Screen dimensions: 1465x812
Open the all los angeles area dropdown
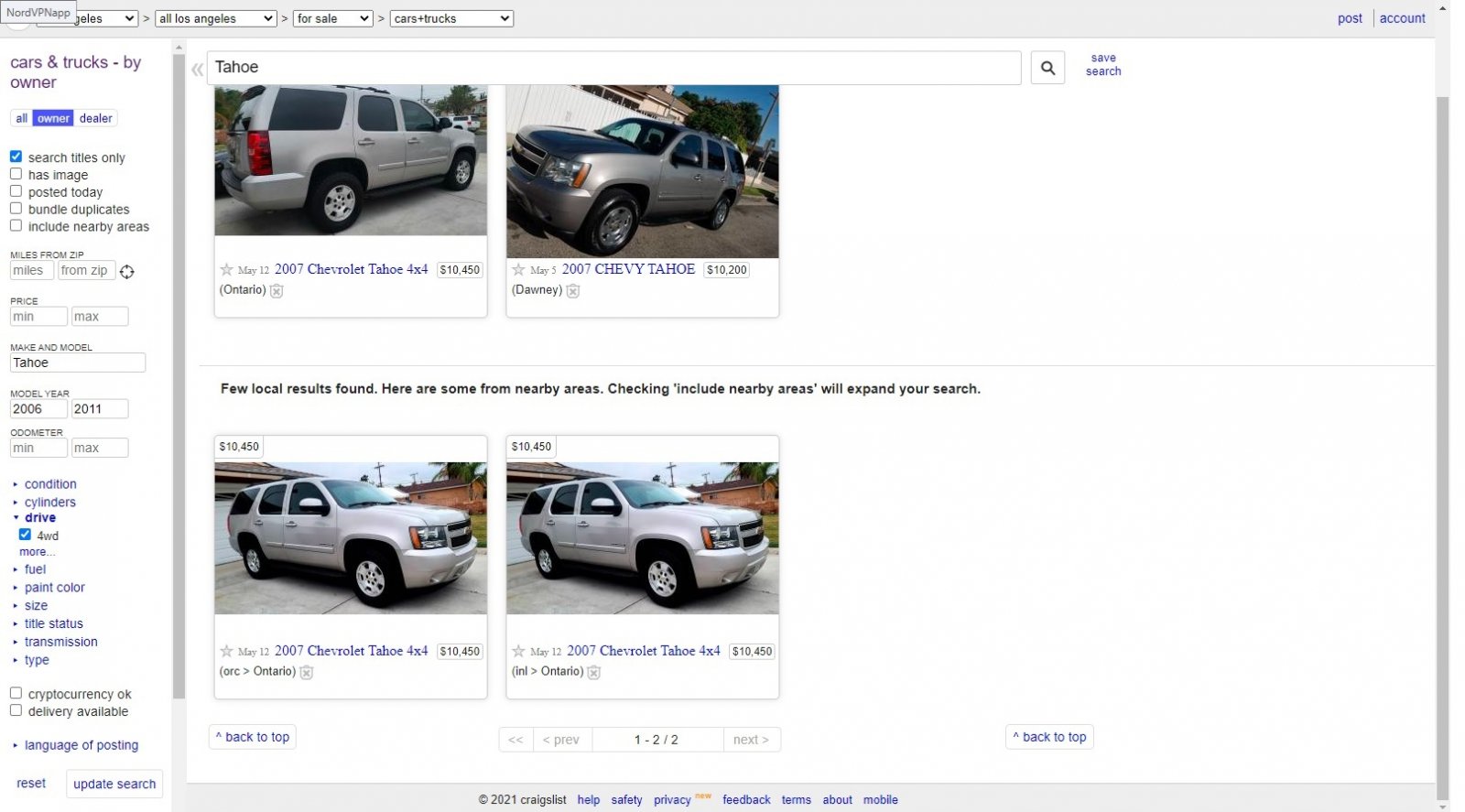pos(215,18)
